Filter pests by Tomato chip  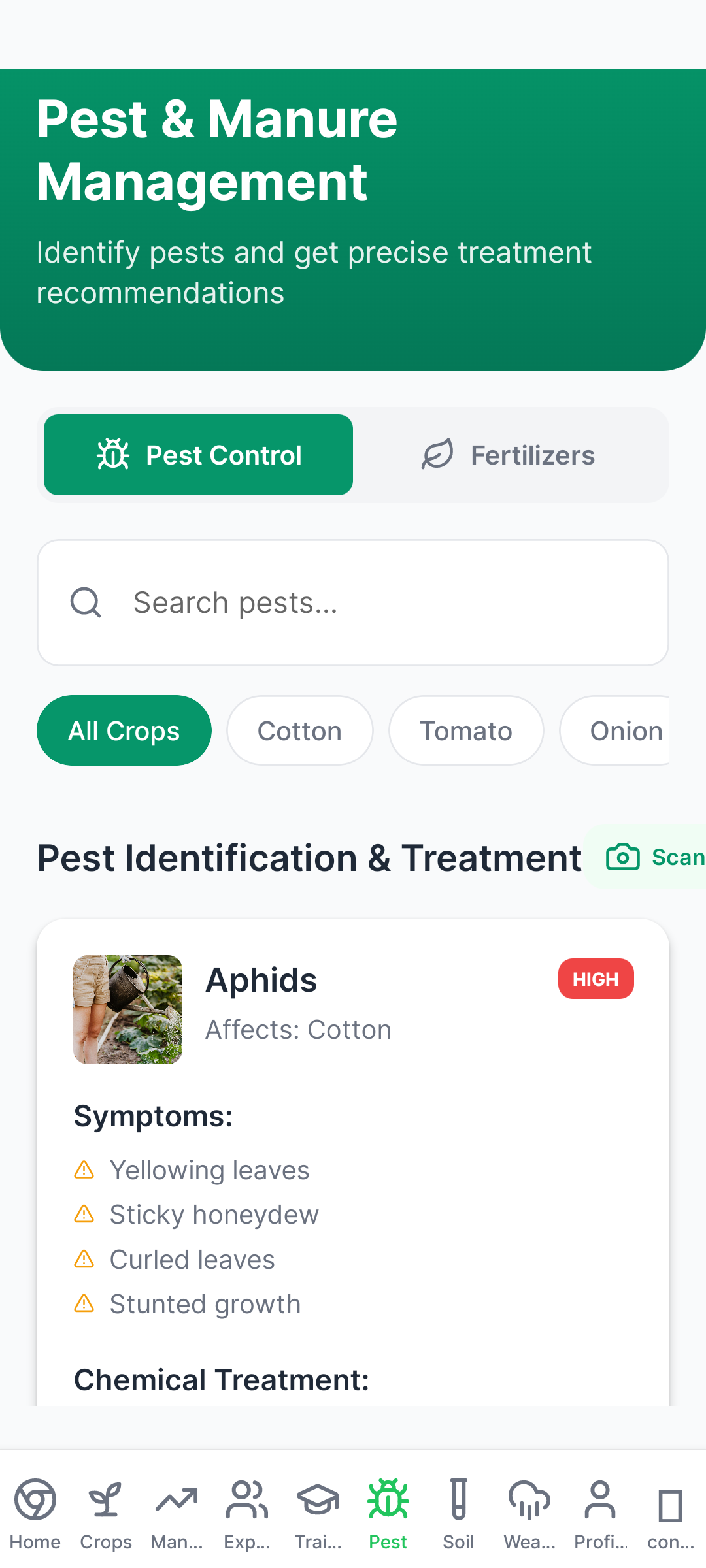pos(466,731)
